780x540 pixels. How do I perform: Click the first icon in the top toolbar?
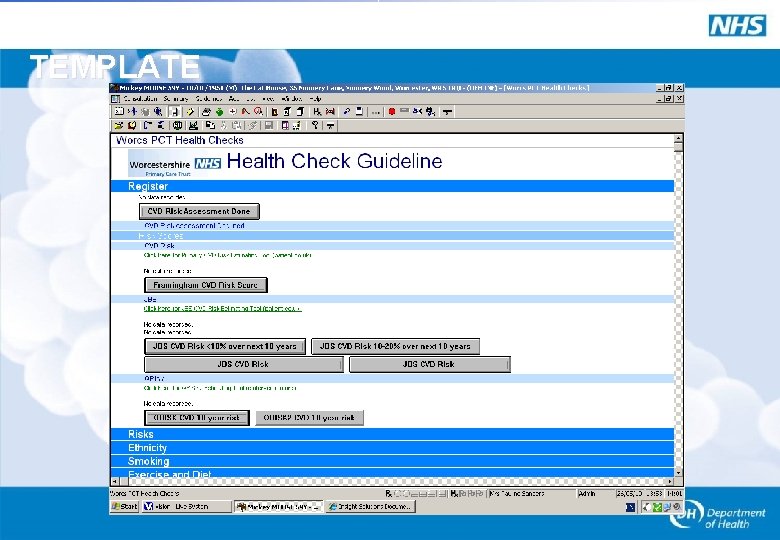click(x=119, y=111)
